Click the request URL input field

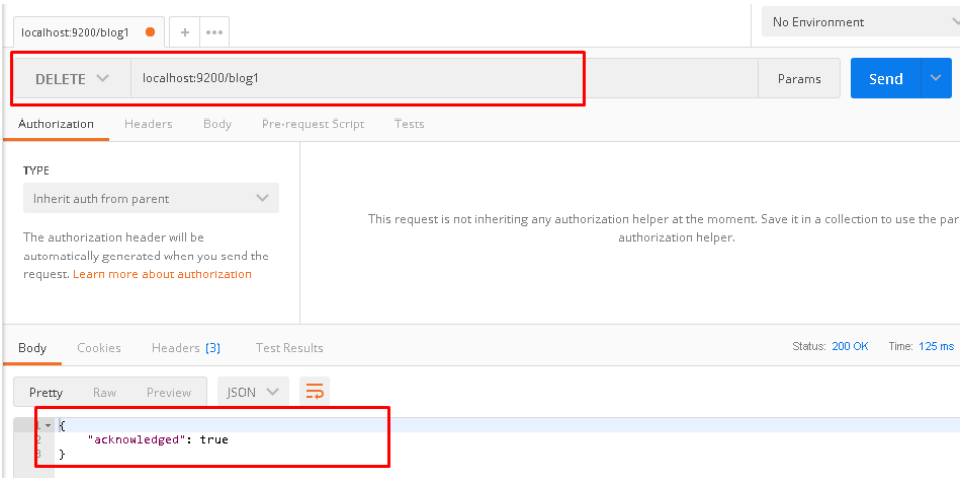(444, 79)
